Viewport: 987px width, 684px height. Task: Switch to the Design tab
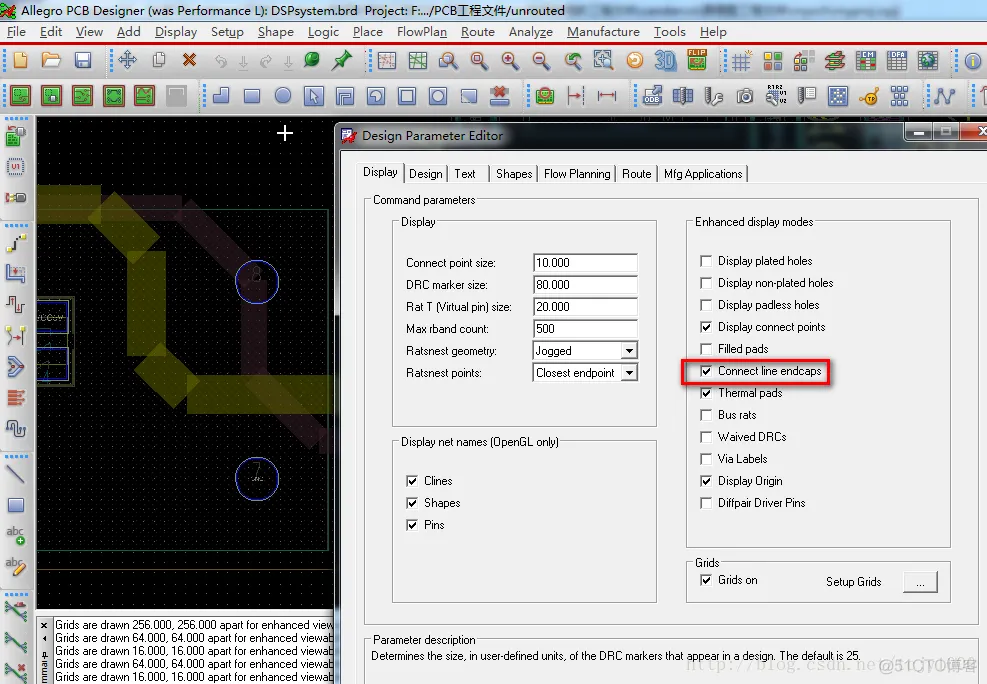click(426, 174)
